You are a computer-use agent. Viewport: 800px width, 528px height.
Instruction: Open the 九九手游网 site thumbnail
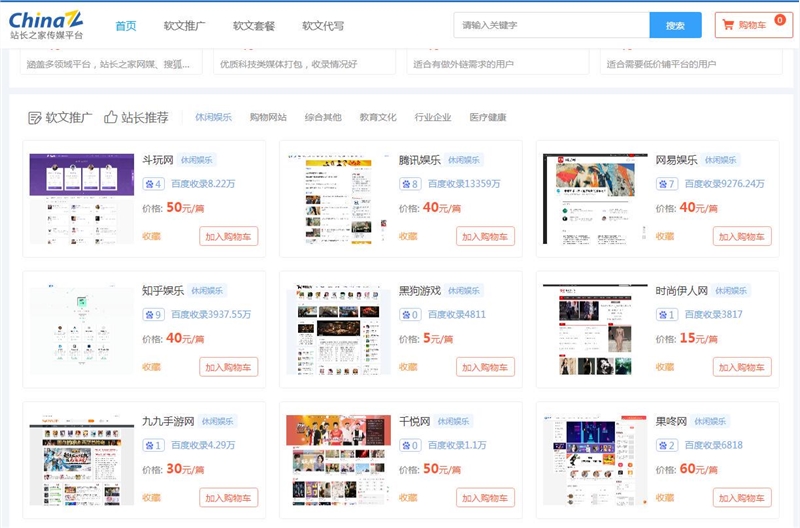[x=82, y=460]
